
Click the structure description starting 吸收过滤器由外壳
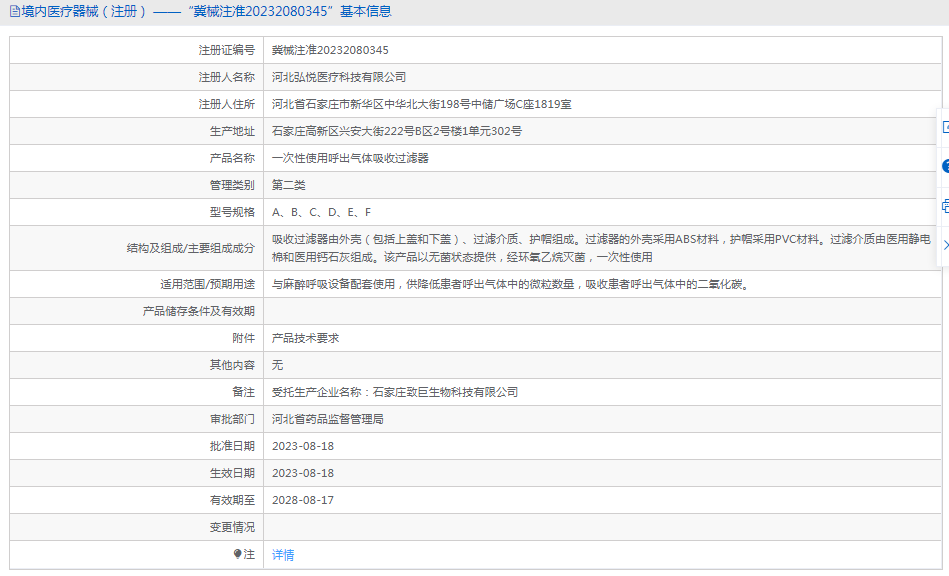point(601,248)
